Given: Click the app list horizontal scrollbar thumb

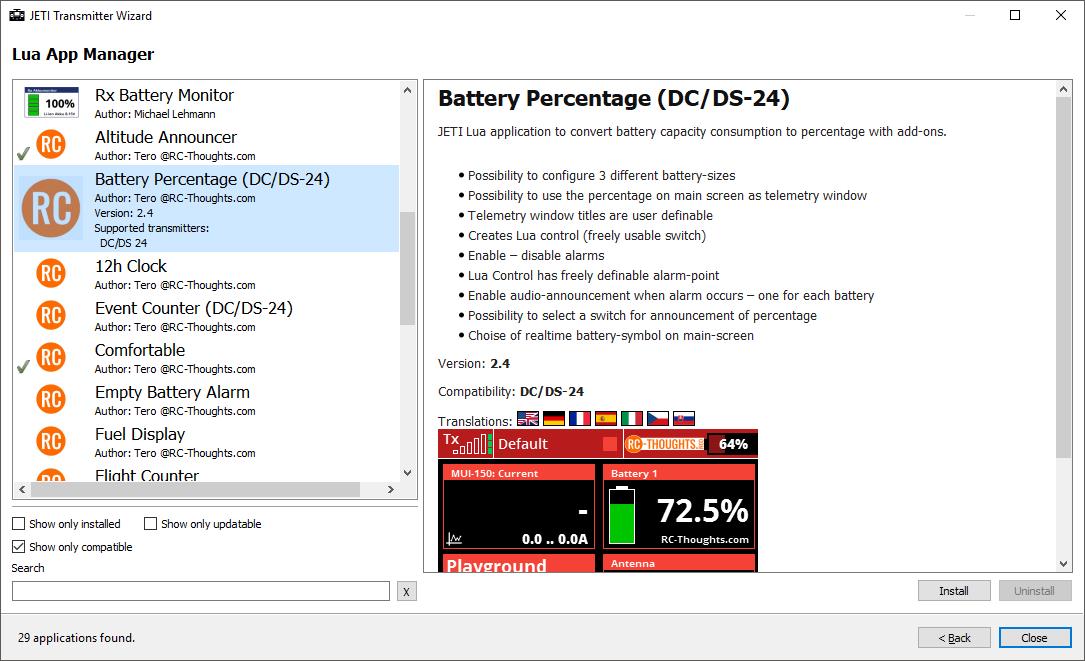Looking at the screenshot, I should point(195,489).
